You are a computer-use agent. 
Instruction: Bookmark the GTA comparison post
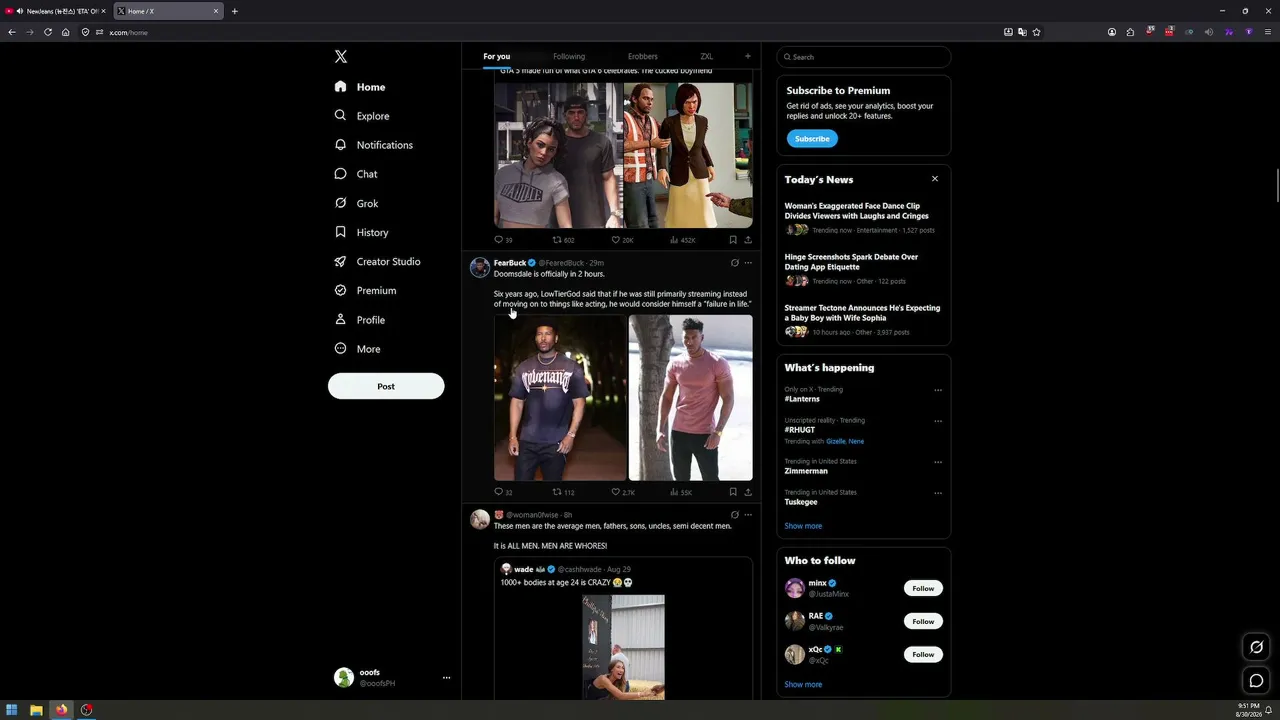(733, 240)
